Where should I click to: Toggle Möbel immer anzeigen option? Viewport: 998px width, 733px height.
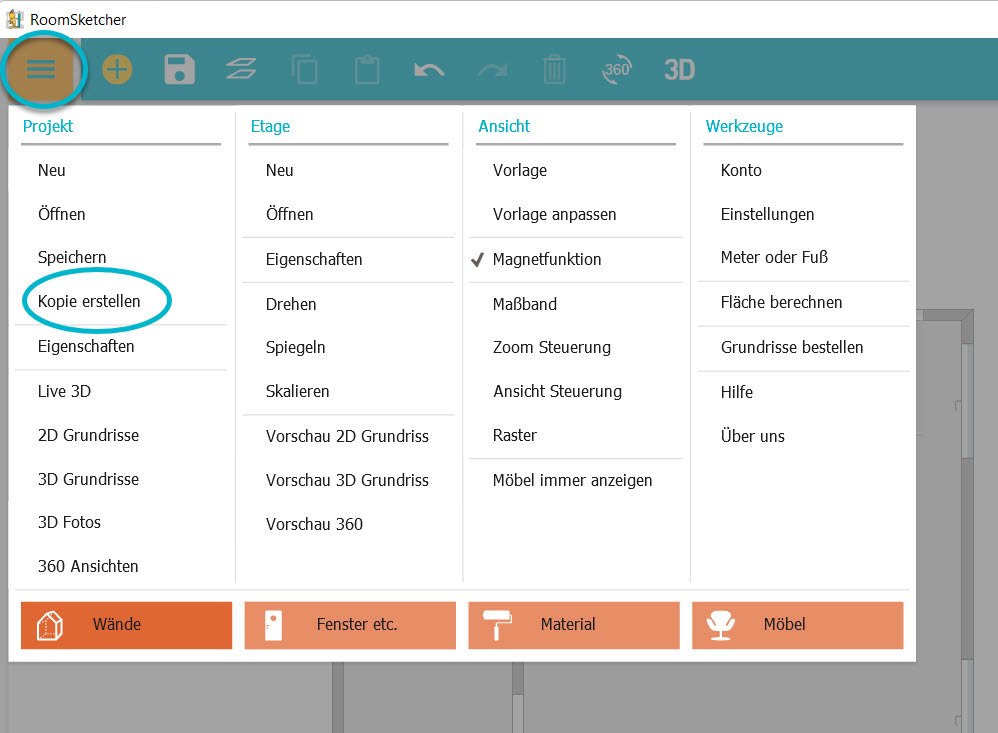[x=572, y=480]
